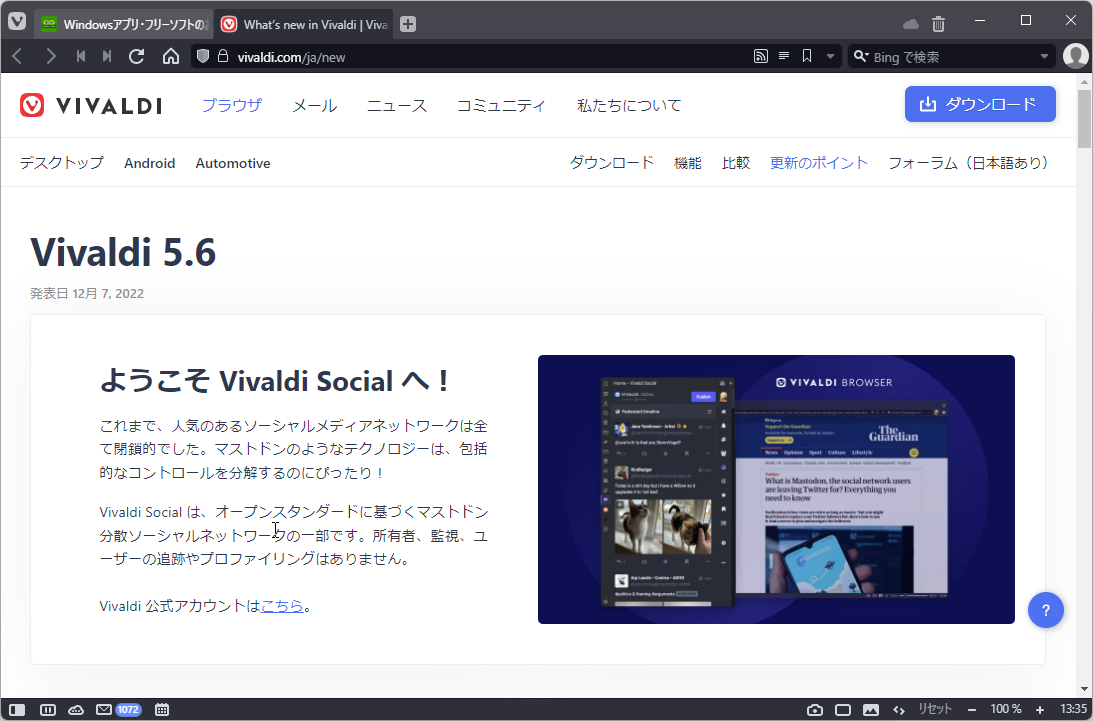Open Vivaldi Mail showing 1072 unread messages

(103, 709)
